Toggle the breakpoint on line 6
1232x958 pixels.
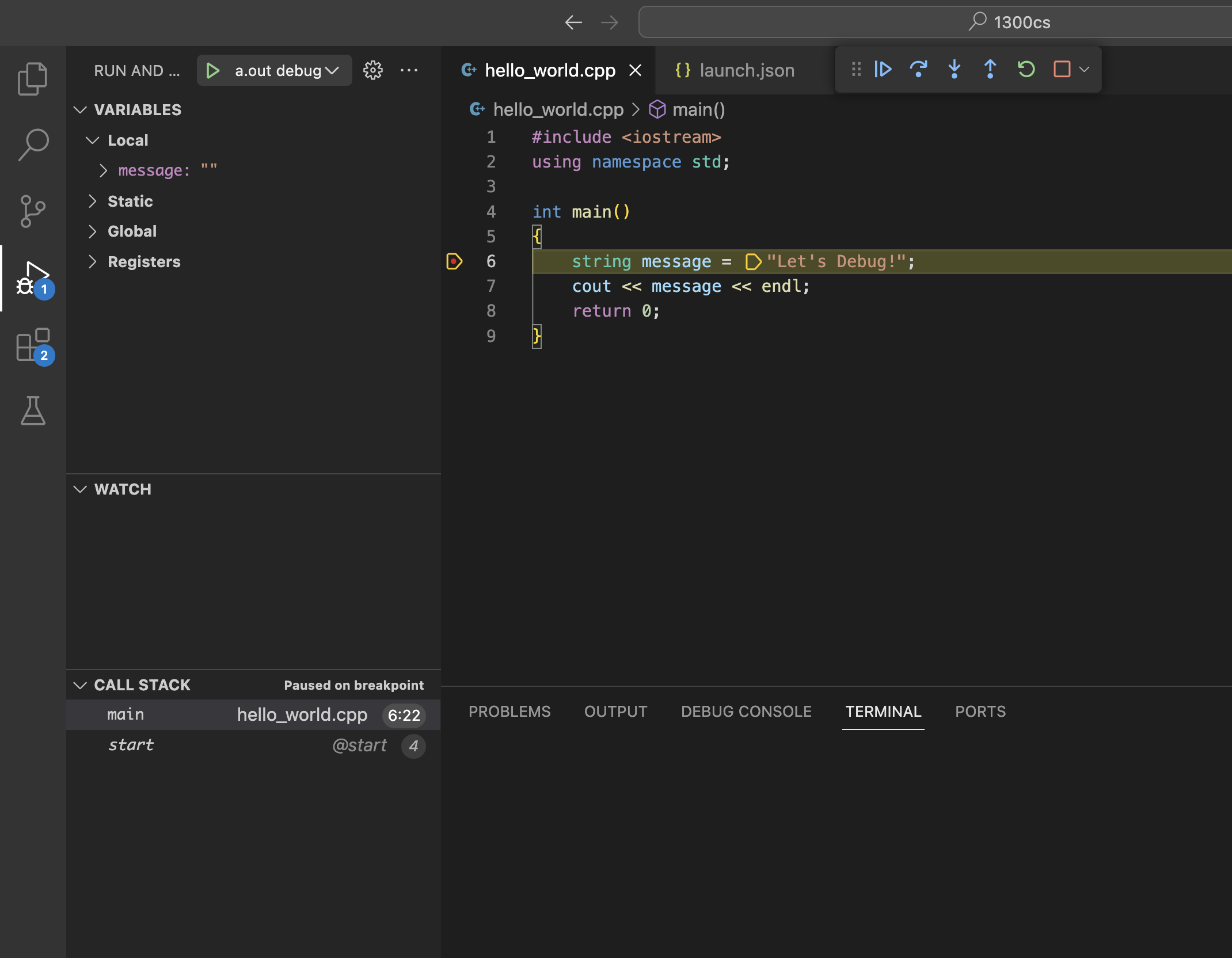[x=454, y=261]
